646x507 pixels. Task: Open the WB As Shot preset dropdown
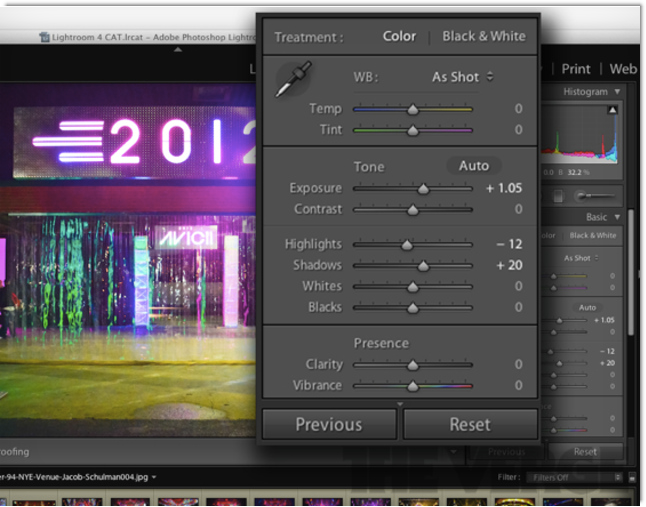462,77
